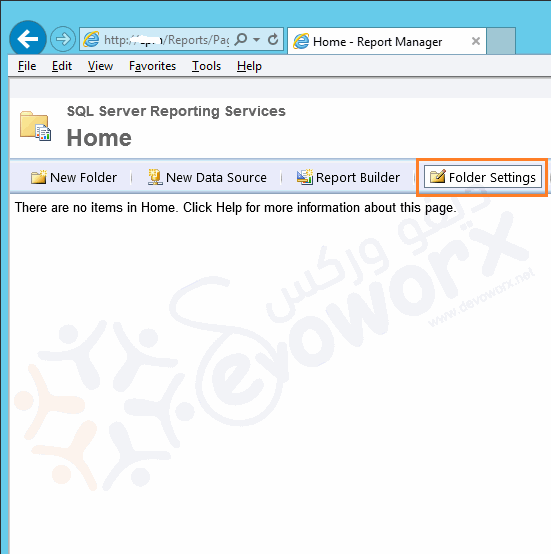This screenshot has width=551, height=554.
Task: Open the Favorites menu
Action: [152, 66]
